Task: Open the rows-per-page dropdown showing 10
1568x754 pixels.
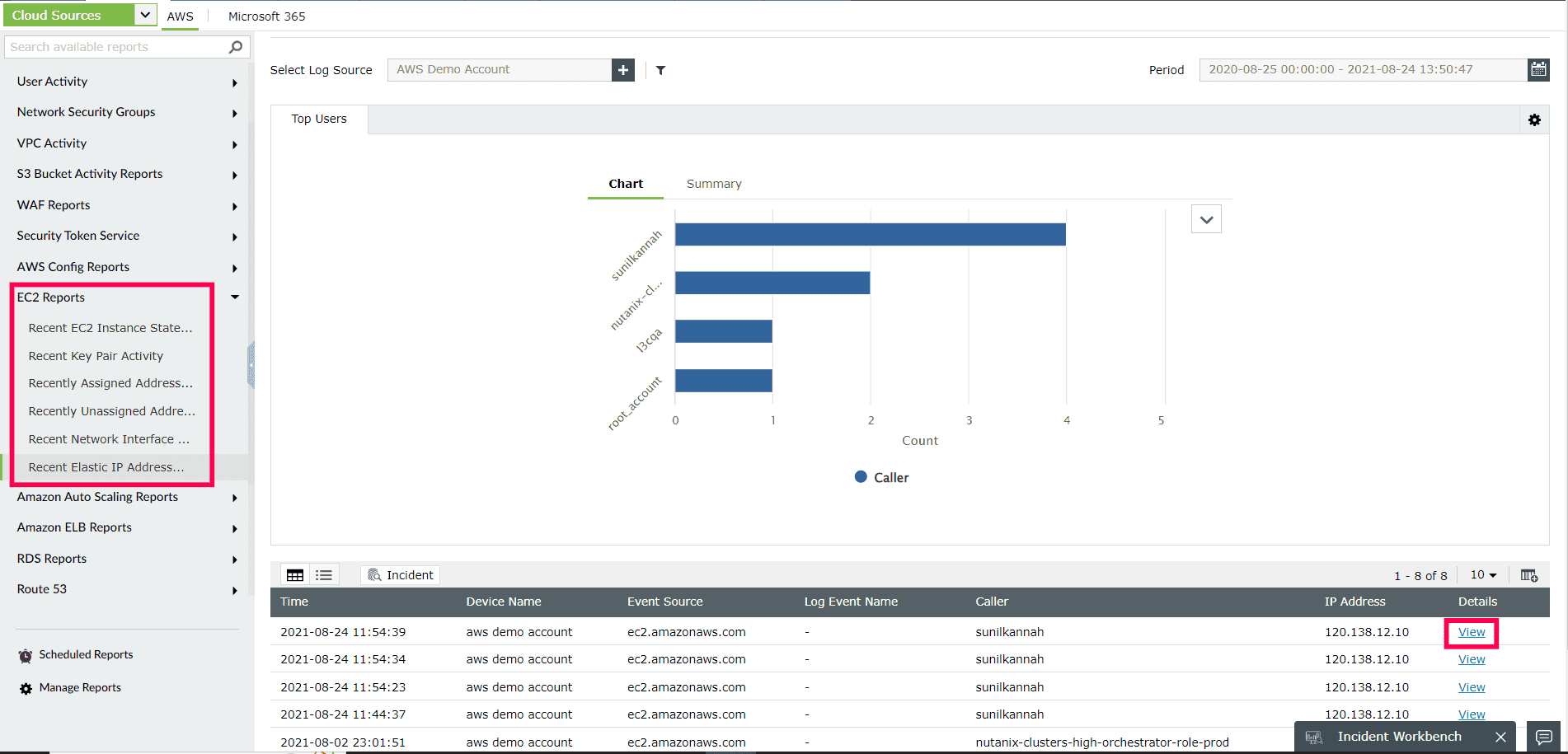Action: [x=1482, y=574]
